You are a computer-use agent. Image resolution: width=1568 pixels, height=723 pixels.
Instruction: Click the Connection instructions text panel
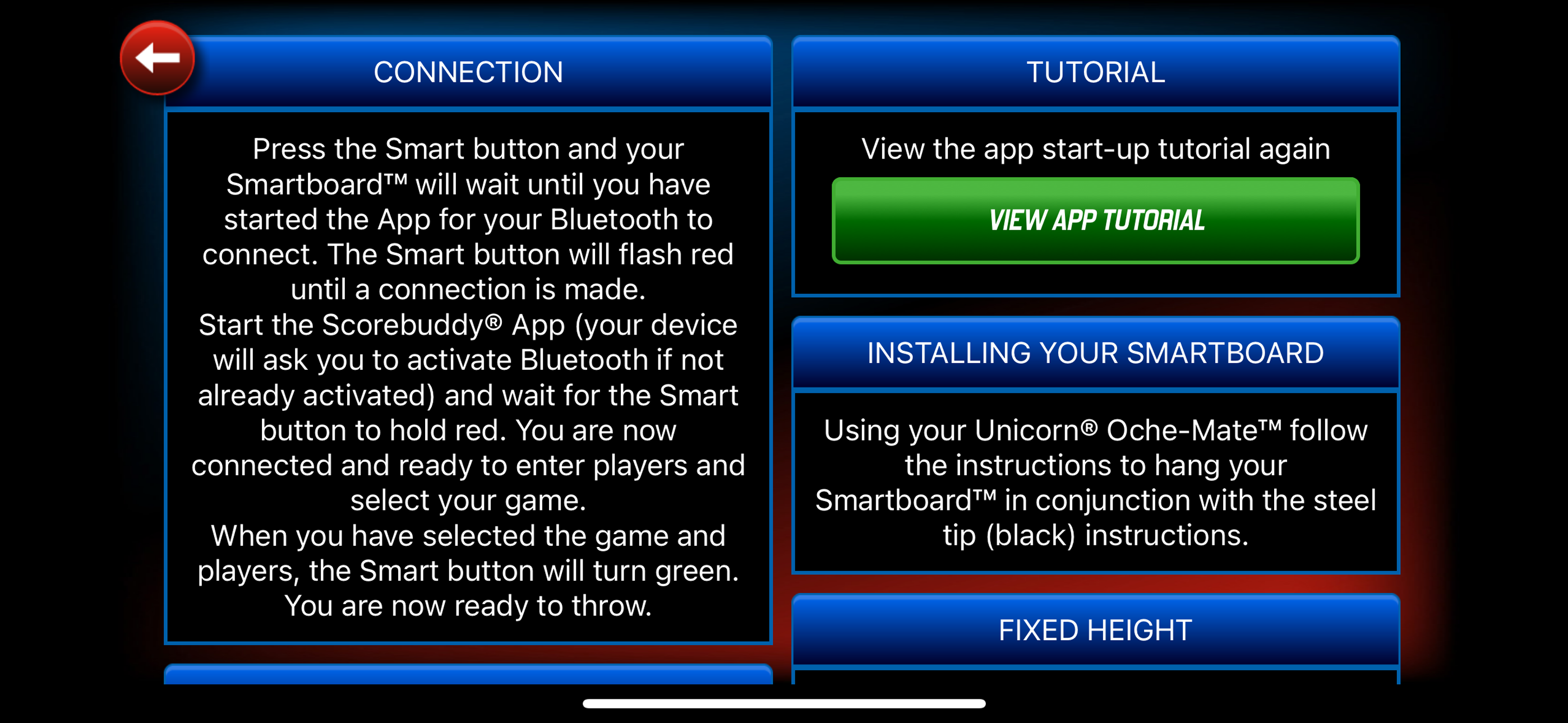pos(468,377)
